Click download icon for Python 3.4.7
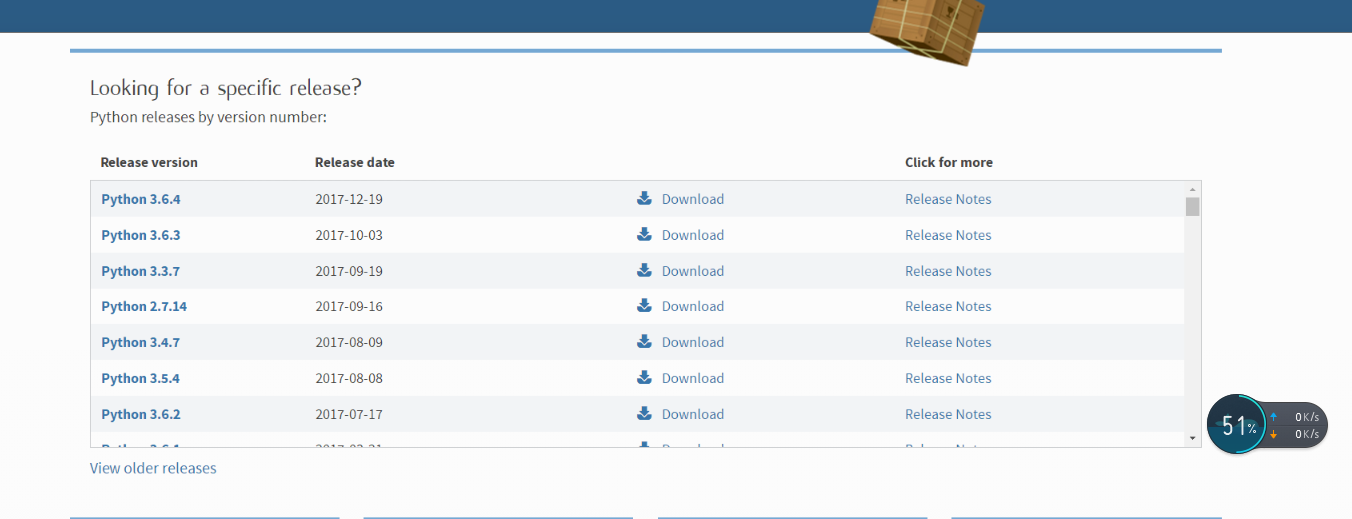1352x519 pixels. click(644, 341)
